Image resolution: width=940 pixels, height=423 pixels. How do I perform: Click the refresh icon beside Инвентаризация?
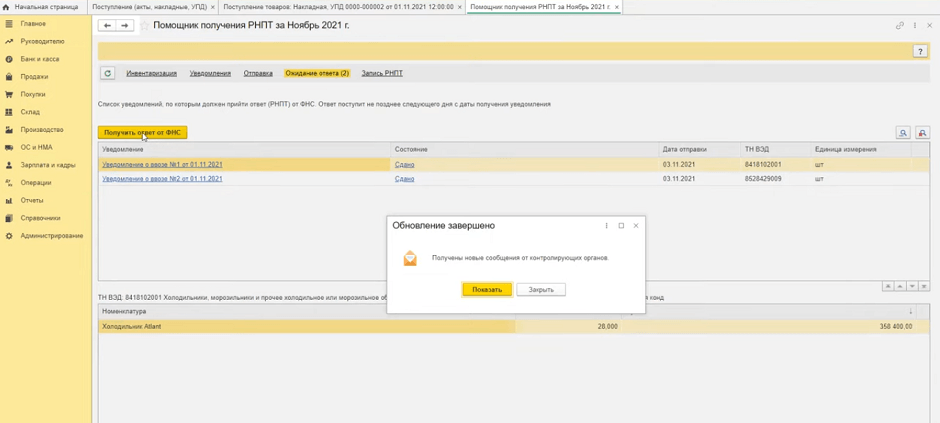coord(108,73)
